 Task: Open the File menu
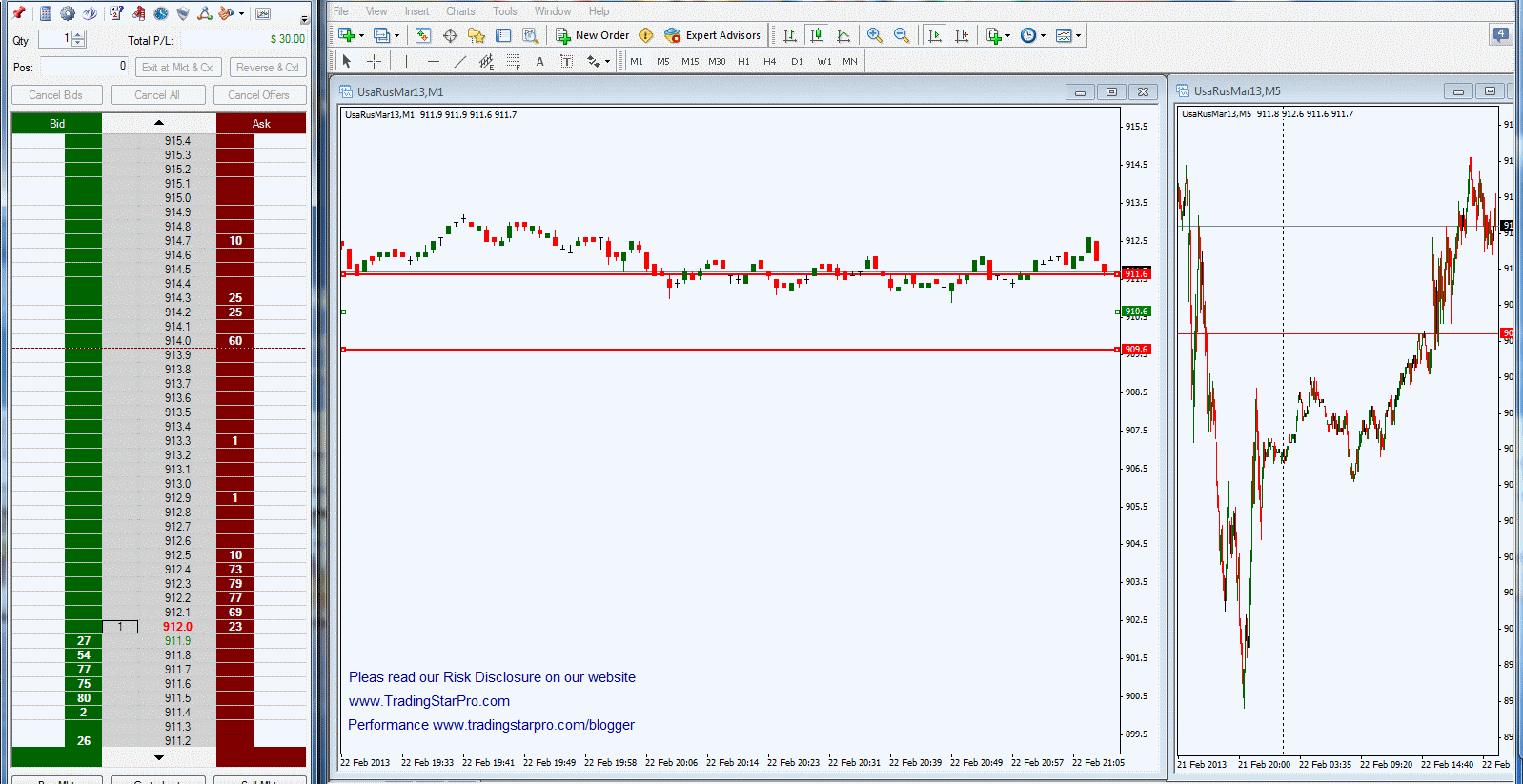[x=340, y=11]
